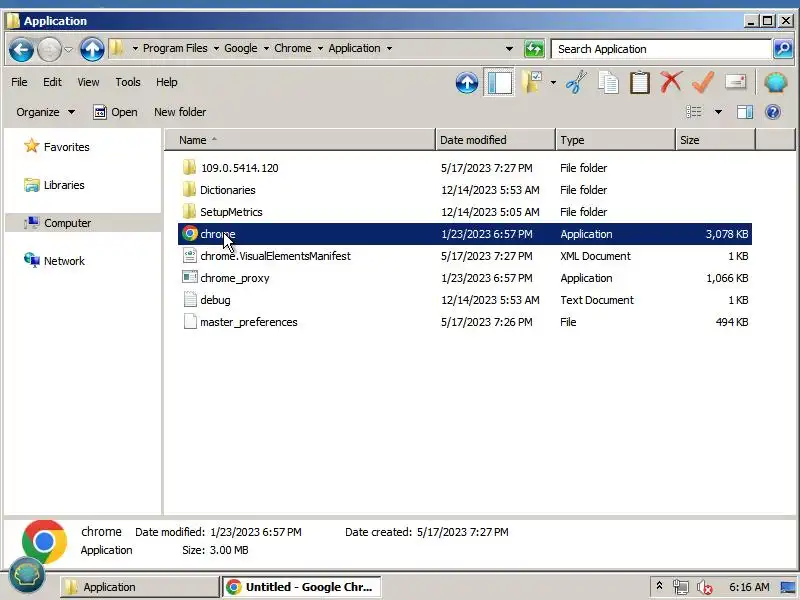Select the chrome_proxy application
Image resolution: width=800 pixels, height=600 pixels.
[x=464, y=278]
